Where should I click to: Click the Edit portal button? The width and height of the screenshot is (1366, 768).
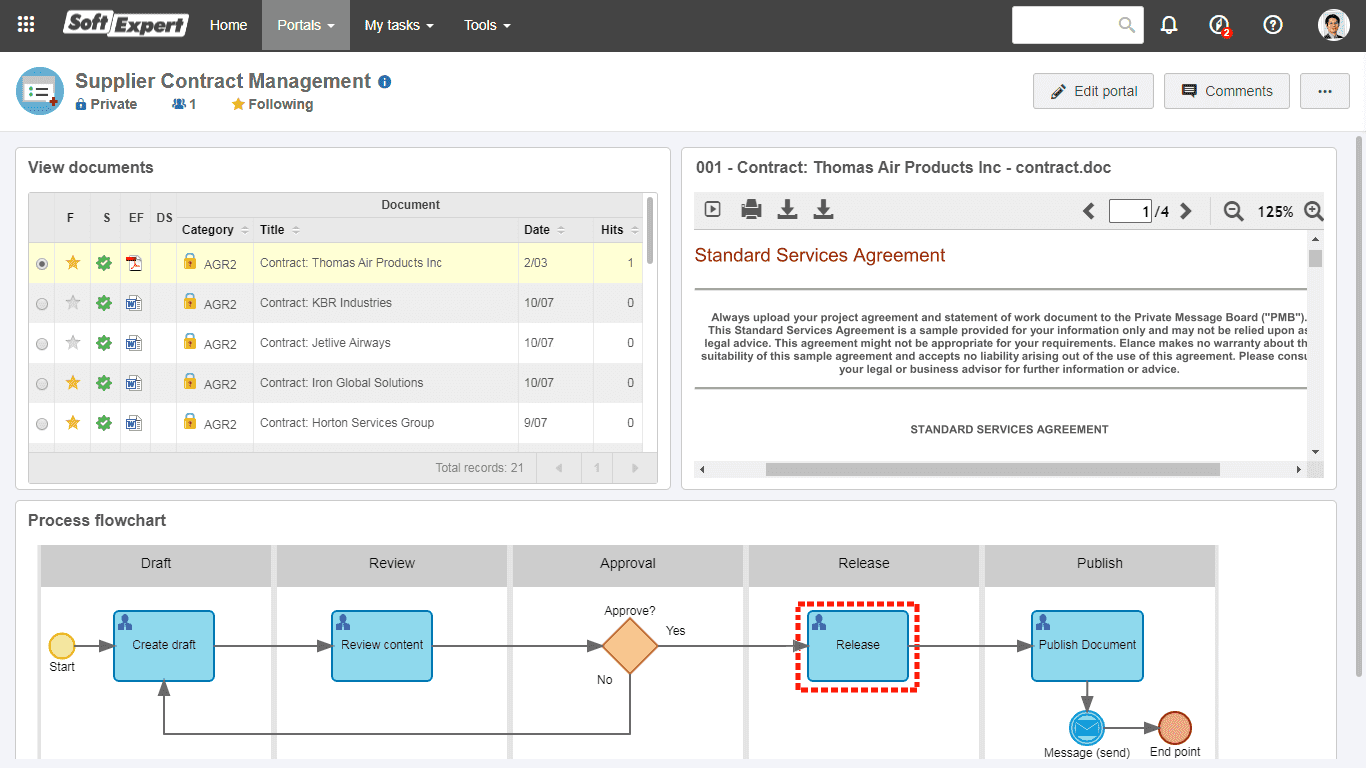pos(1093,91)
